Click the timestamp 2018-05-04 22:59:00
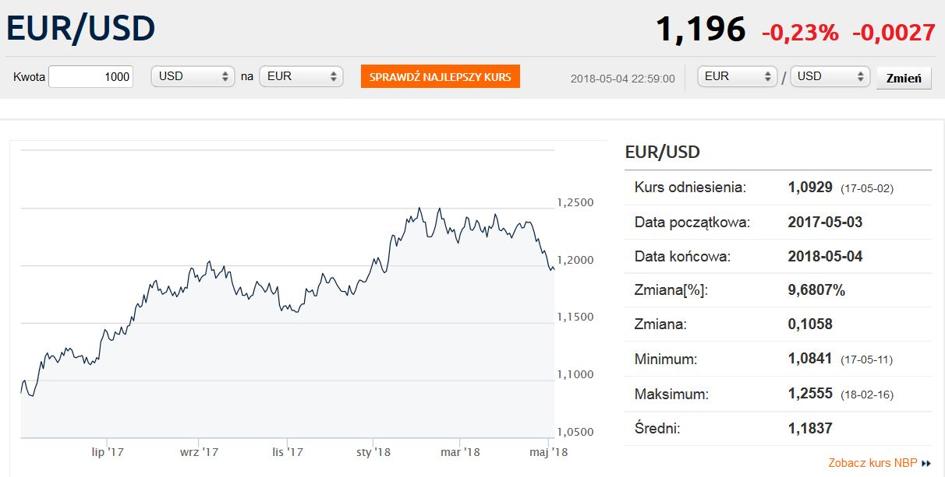945x477 pixels. point(623,79)
